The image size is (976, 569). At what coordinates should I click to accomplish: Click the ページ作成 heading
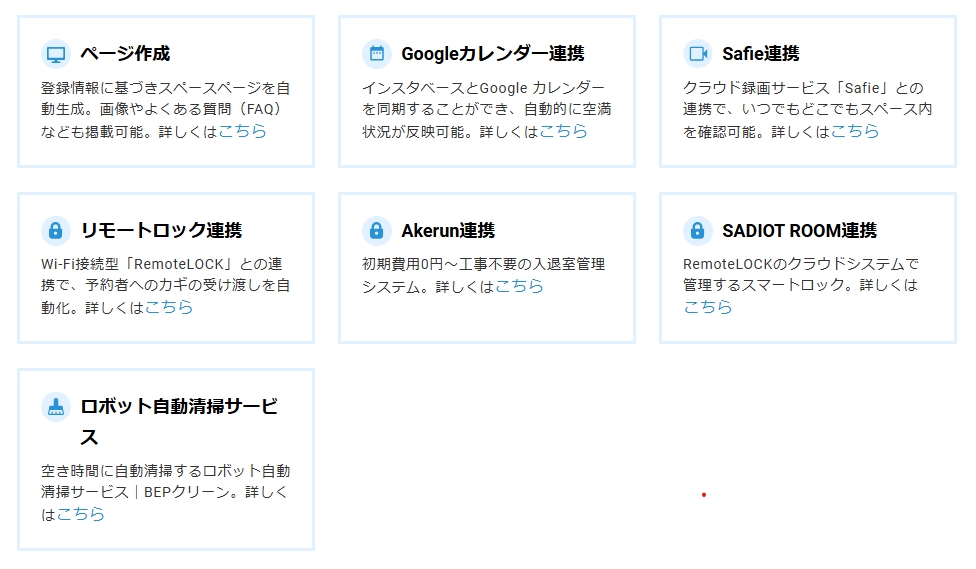click(x=125, y=54)
